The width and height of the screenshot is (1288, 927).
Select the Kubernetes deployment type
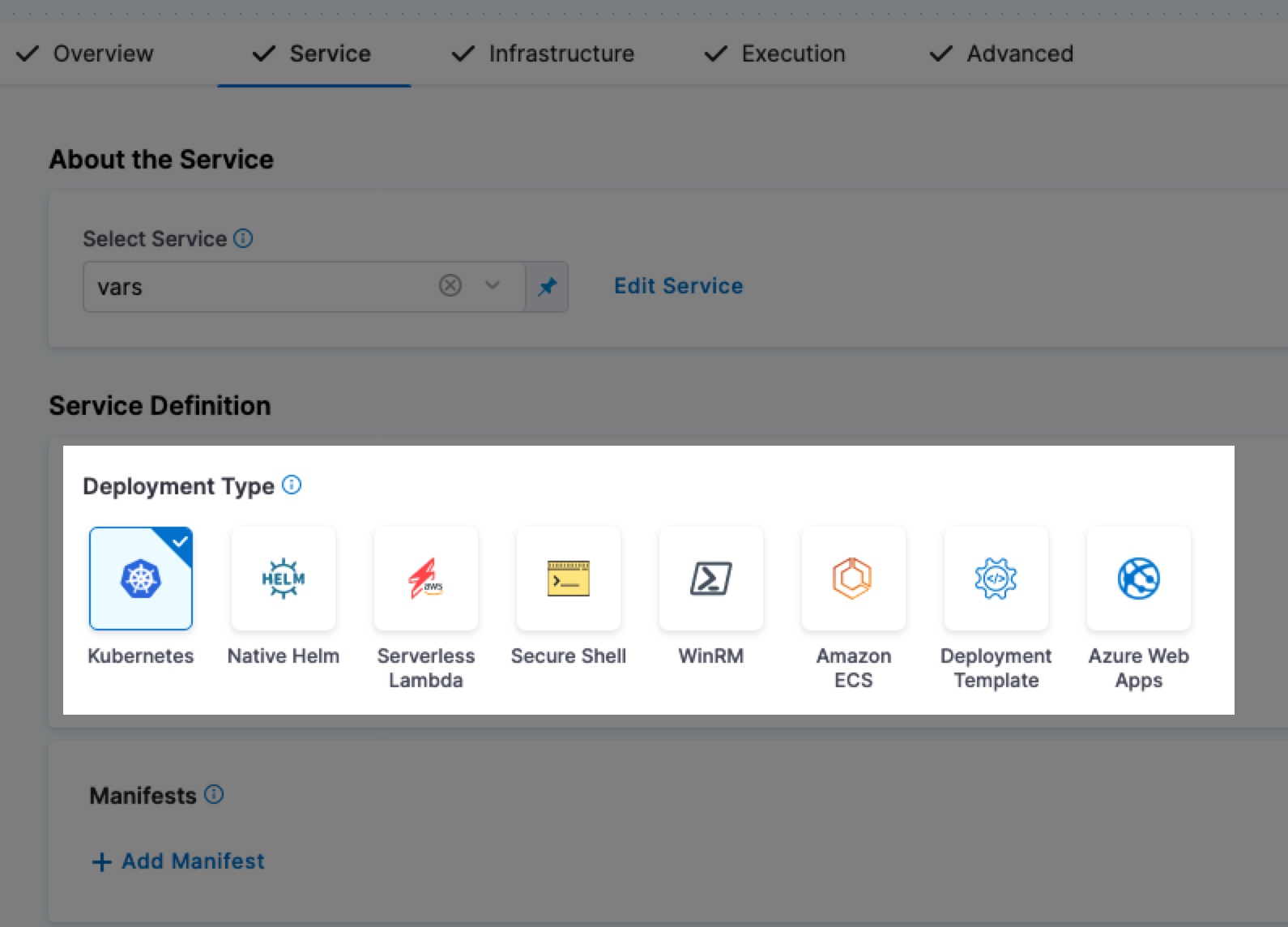click(x=141, y=579)
